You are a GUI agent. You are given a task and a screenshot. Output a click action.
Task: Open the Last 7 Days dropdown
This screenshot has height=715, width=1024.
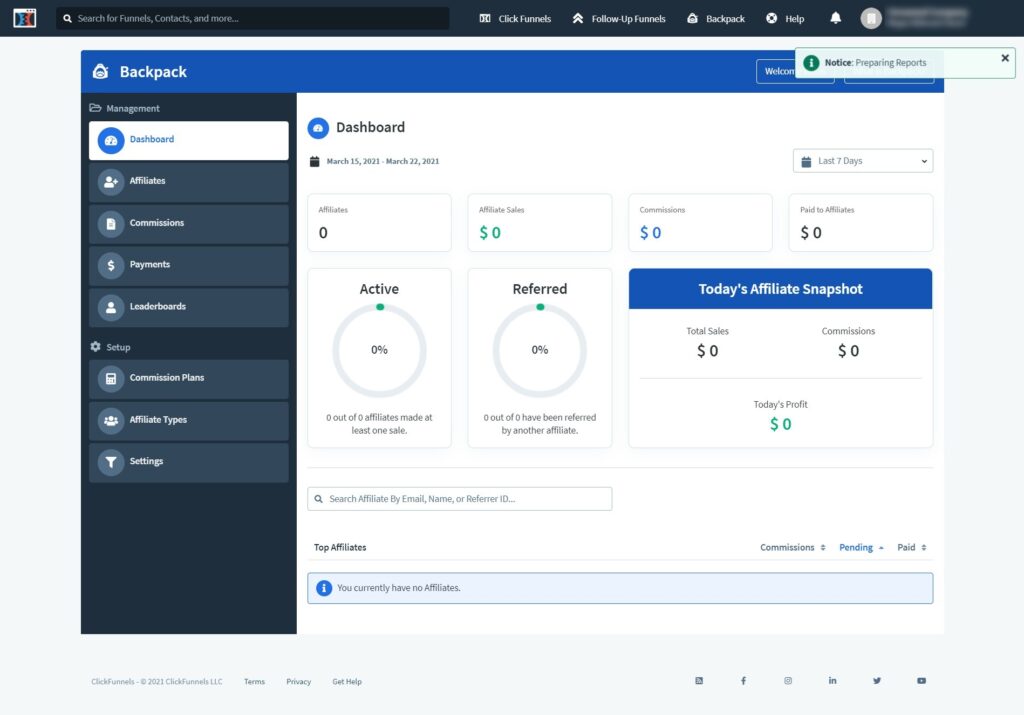tap(863, 161)
